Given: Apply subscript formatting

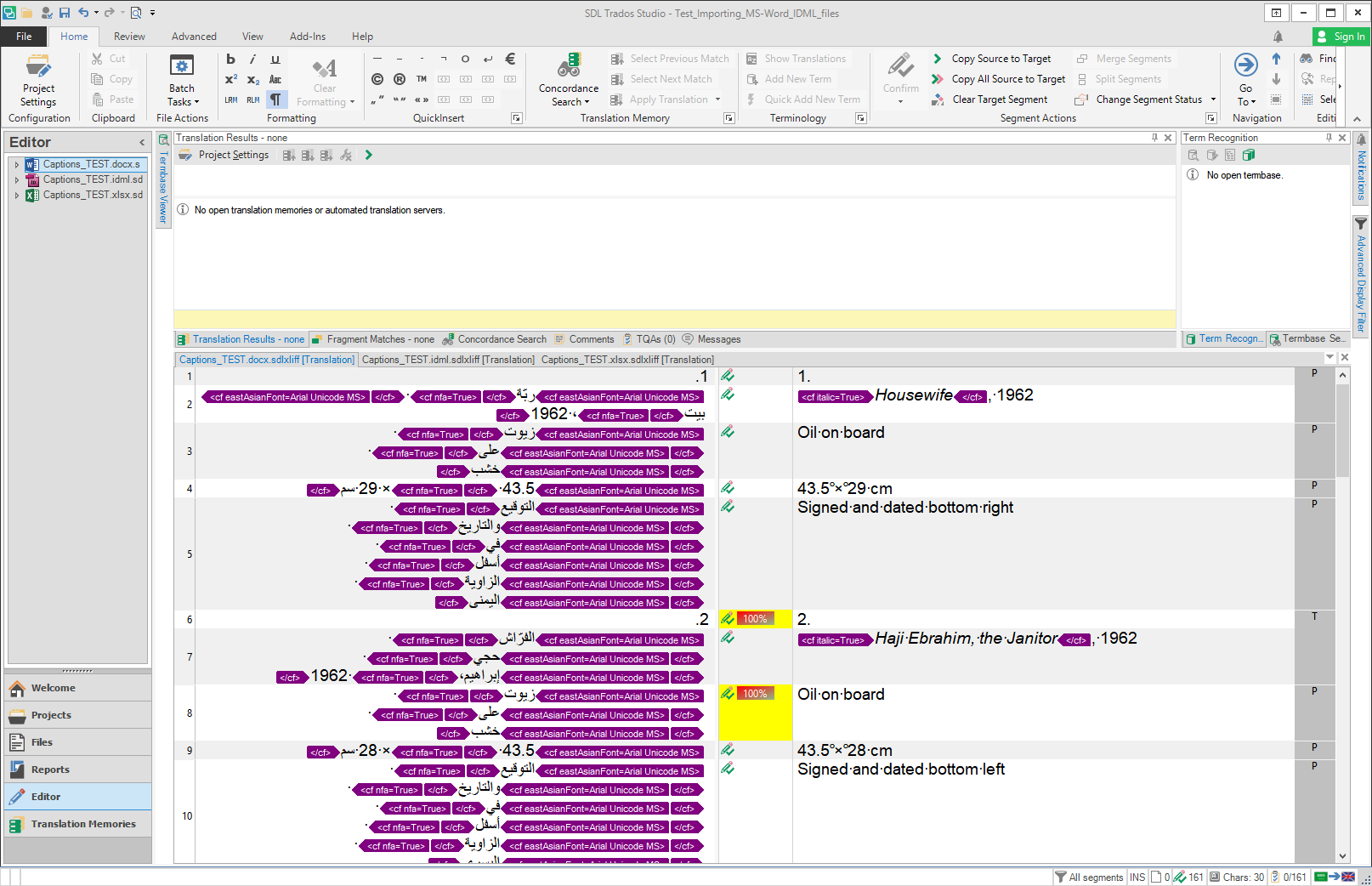Looking at the screenshot, I should click(x=252, y=79).
